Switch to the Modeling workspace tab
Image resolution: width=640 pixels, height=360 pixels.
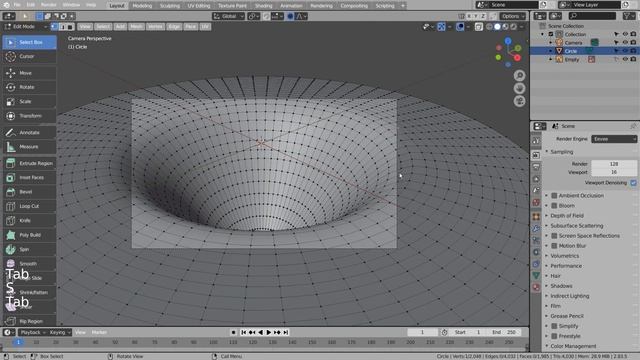[x=142, y=6]
